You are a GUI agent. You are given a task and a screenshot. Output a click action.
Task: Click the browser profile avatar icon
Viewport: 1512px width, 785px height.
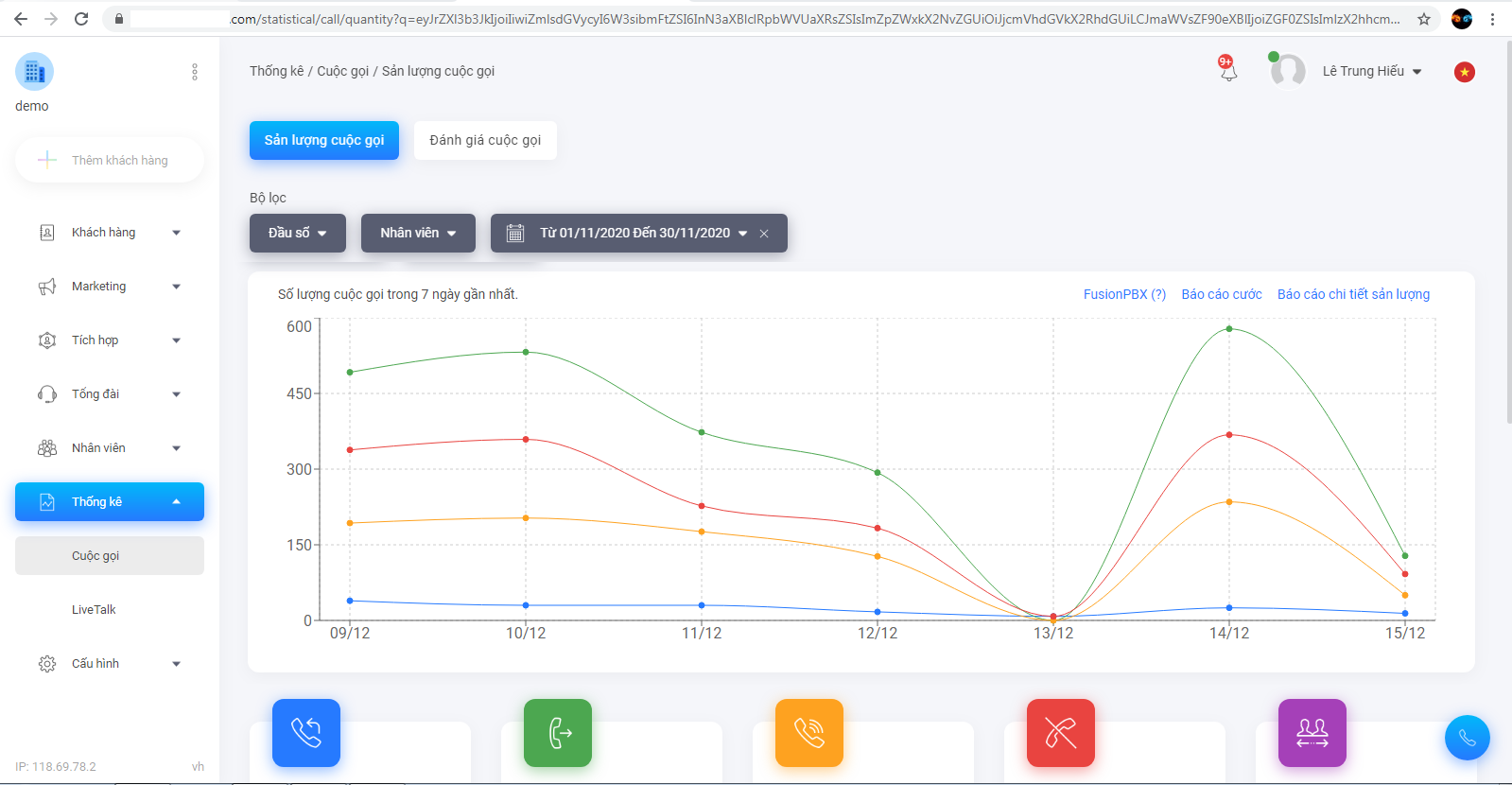1462,19
